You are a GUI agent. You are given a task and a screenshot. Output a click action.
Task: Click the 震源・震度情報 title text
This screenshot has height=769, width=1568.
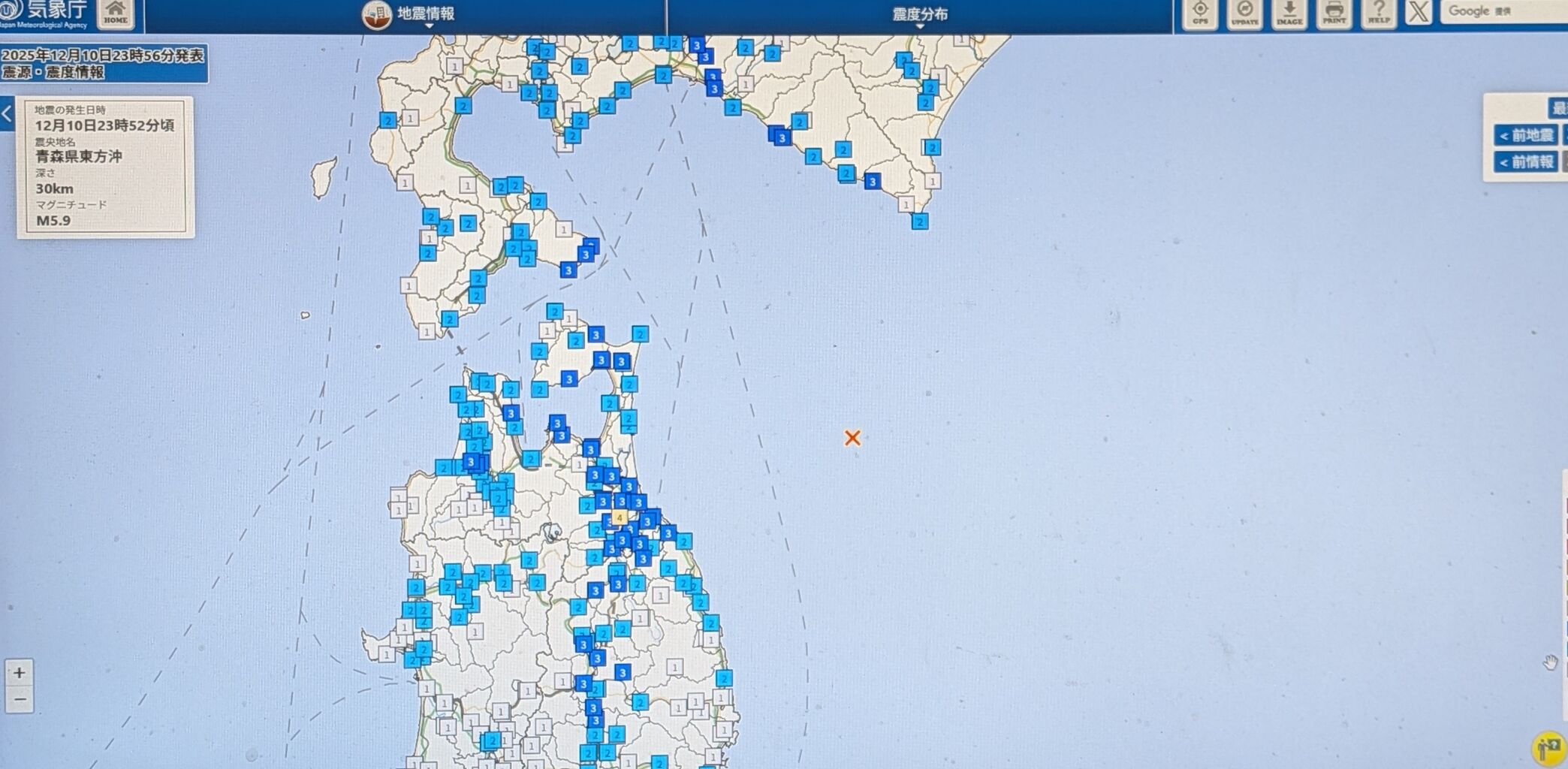coord(53,73)
